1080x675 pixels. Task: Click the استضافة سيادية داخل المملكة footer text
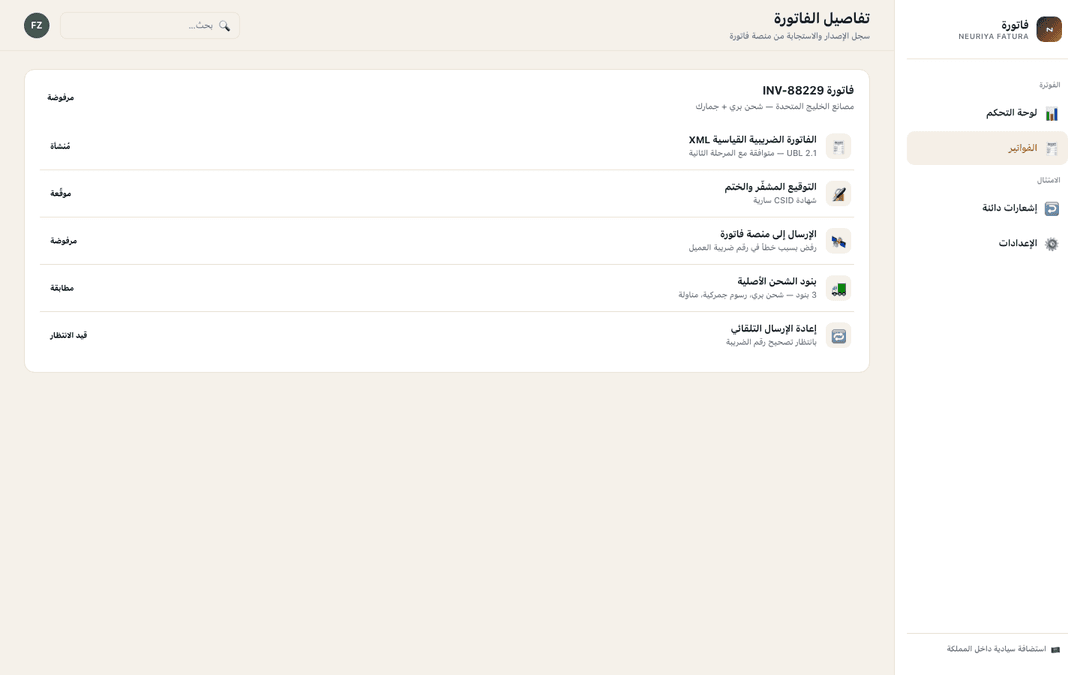pyautogui.click(x=996, y=650)
